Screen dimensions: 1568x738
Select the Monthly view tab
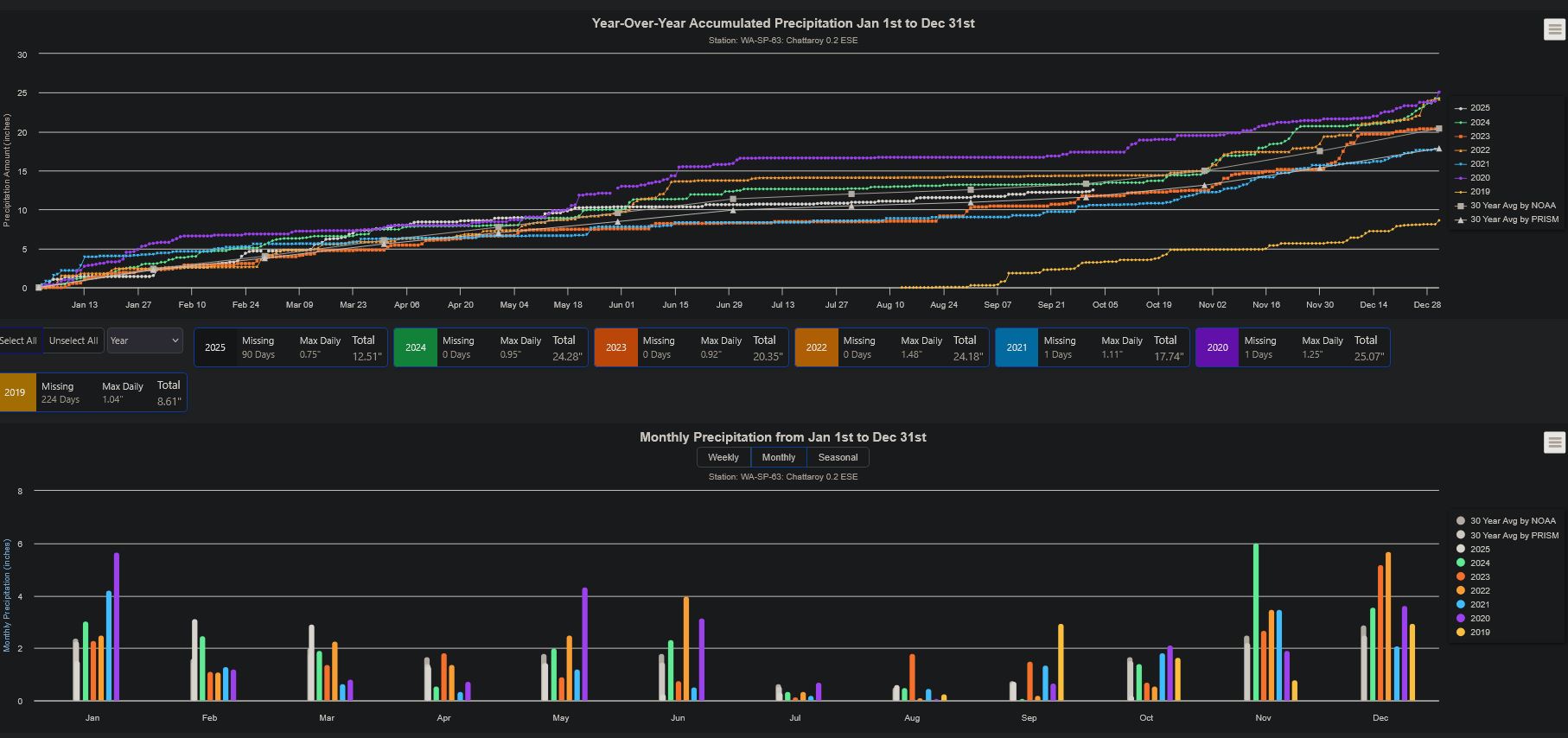point(778,457)
